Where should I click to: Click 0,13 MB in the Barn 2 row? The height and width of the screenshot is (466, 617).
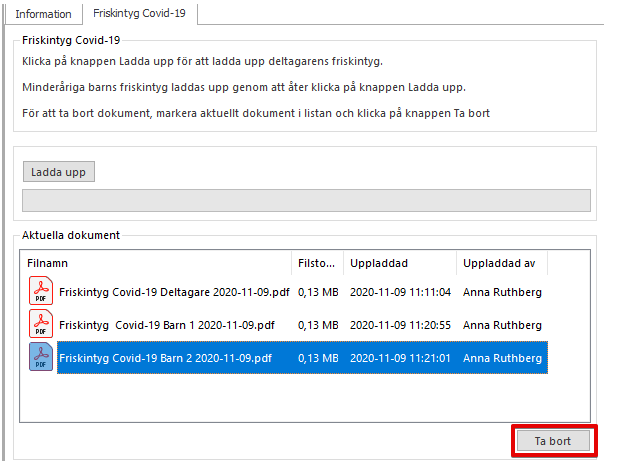[x=318, y=358]
